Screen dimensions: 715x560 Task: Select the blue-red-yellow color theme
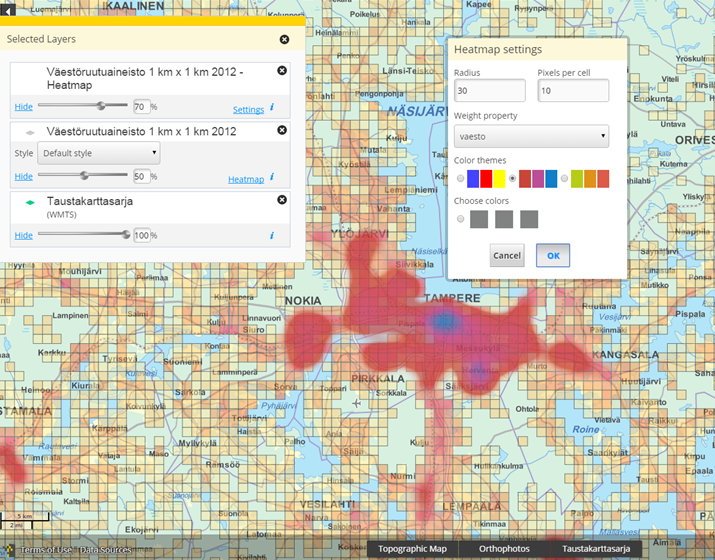click(460, 179)
